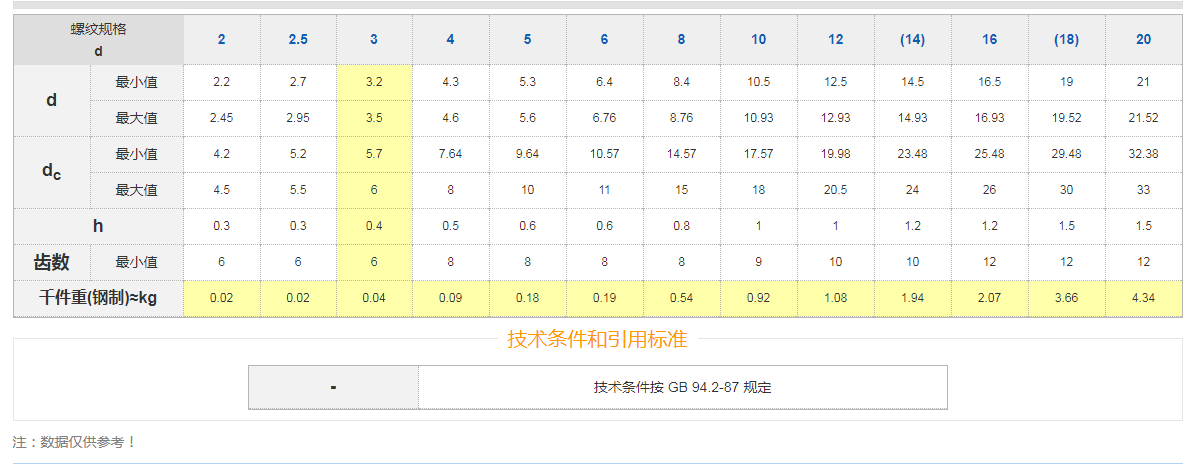This screenshot has width=1202, height=464.
Task: Select cell value 21.52
Action: click(1144, 118)
